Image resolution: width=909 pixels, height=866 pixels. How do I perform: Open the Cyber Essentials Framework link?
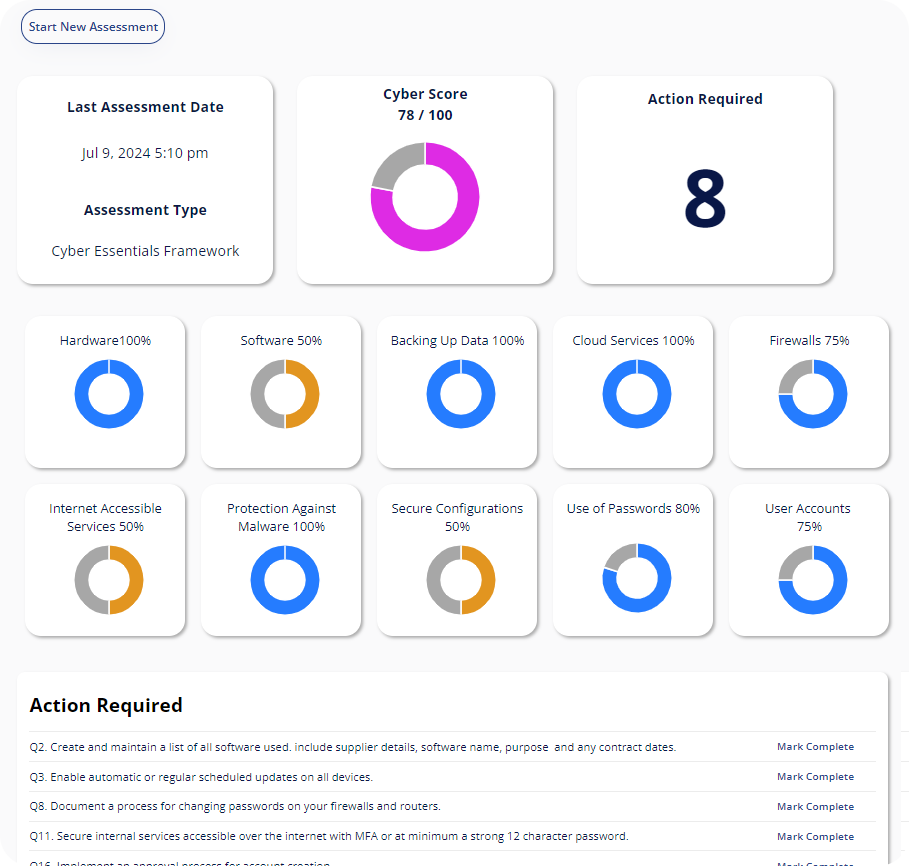pos(145,251)
